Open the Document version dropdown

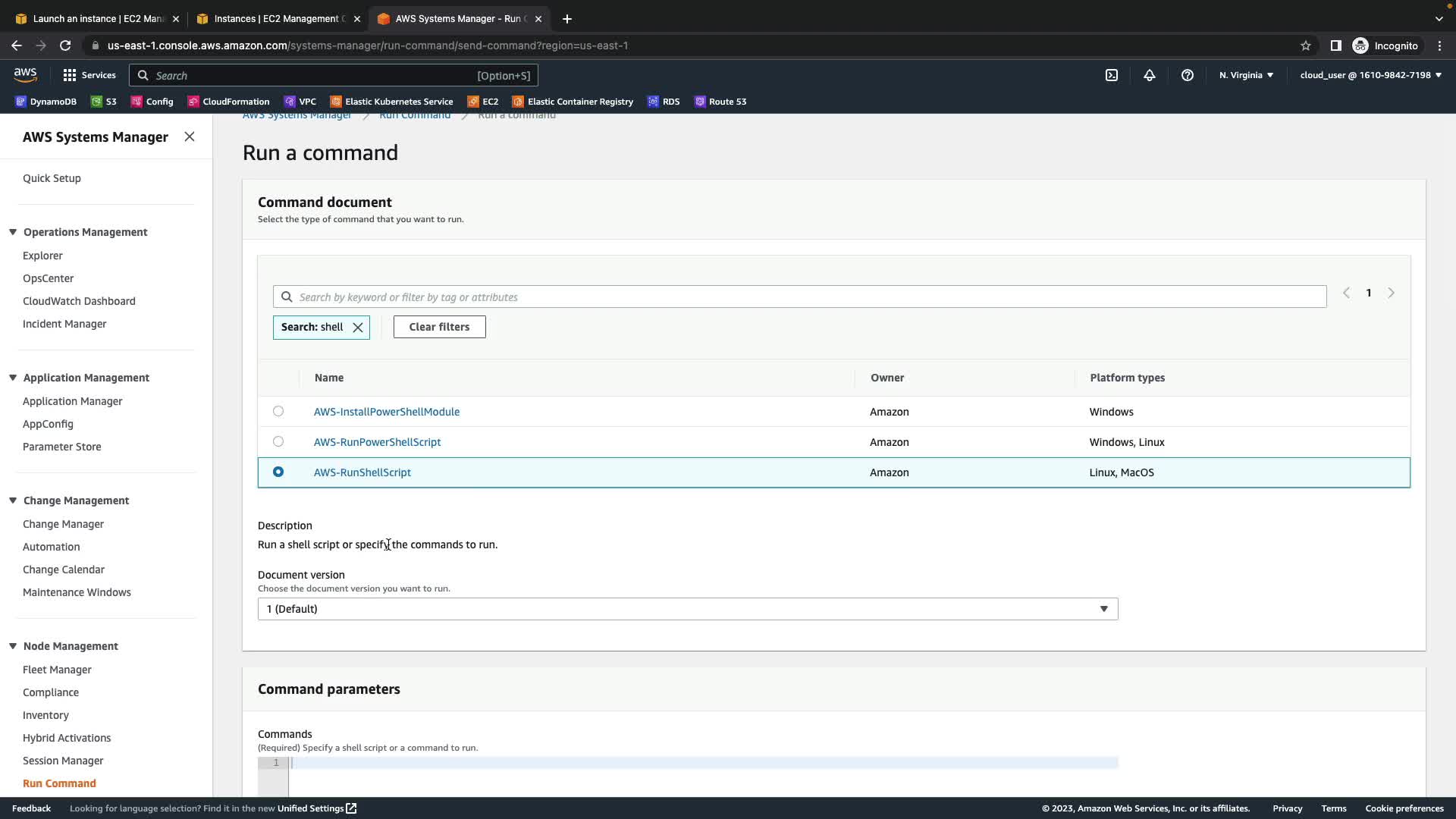(687, 609)
